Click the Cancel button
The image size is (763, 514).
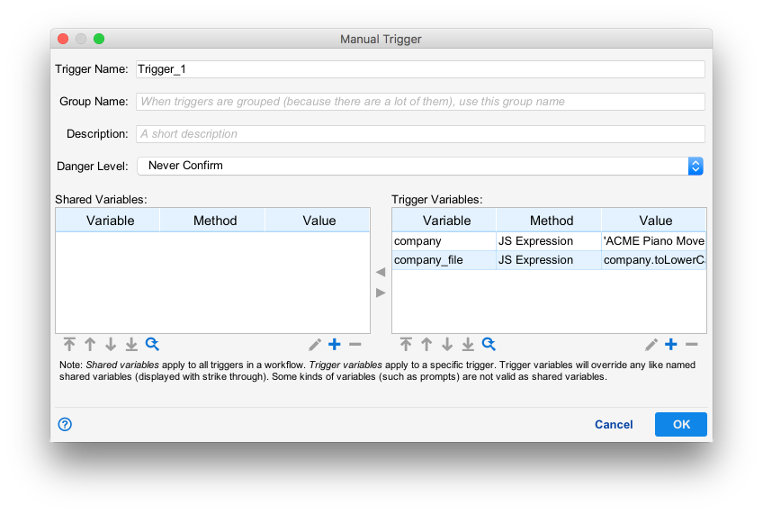coord(613,424)
